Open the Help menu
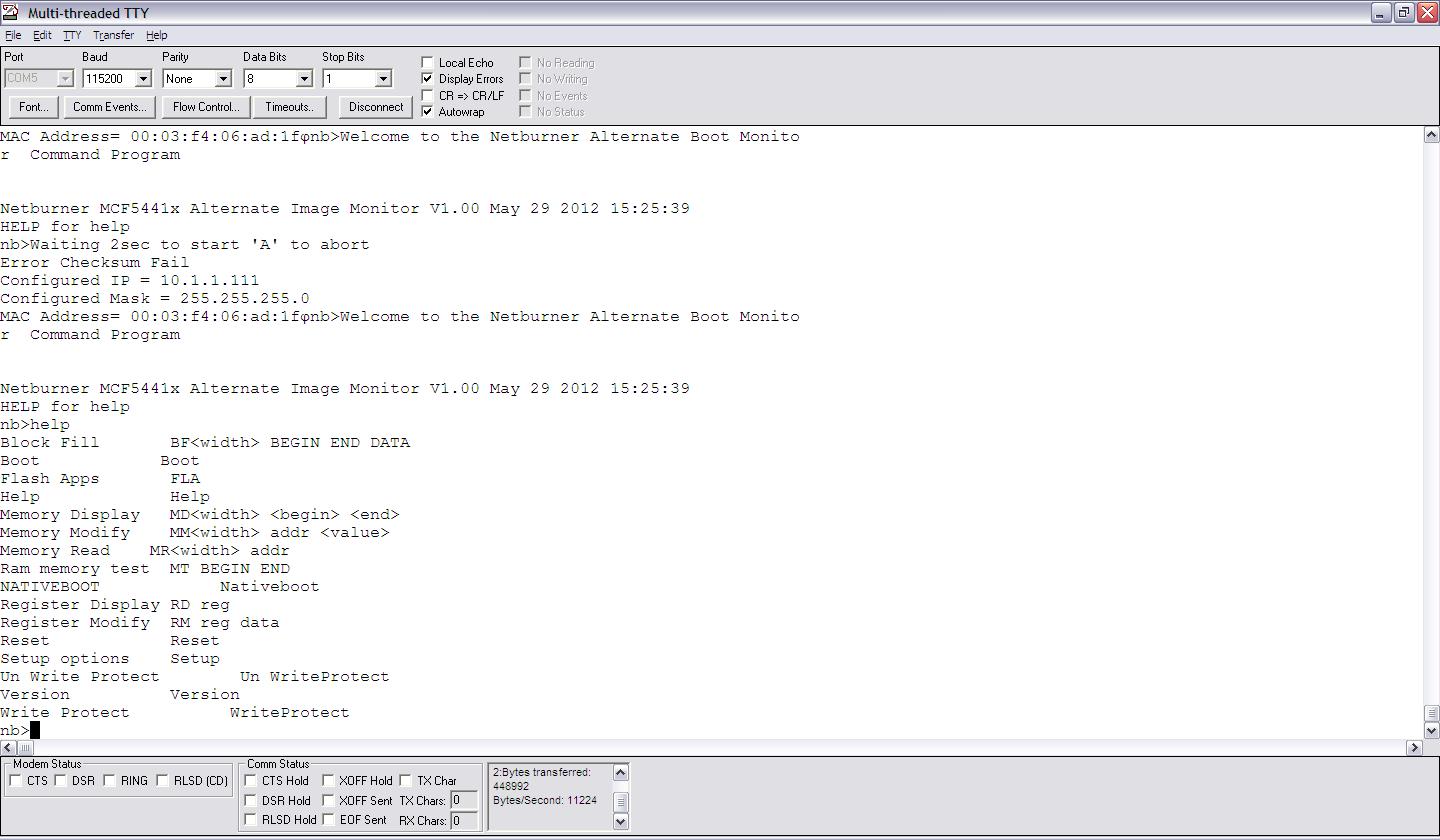Screen dimensions: 1440x840 coord(157,35)
